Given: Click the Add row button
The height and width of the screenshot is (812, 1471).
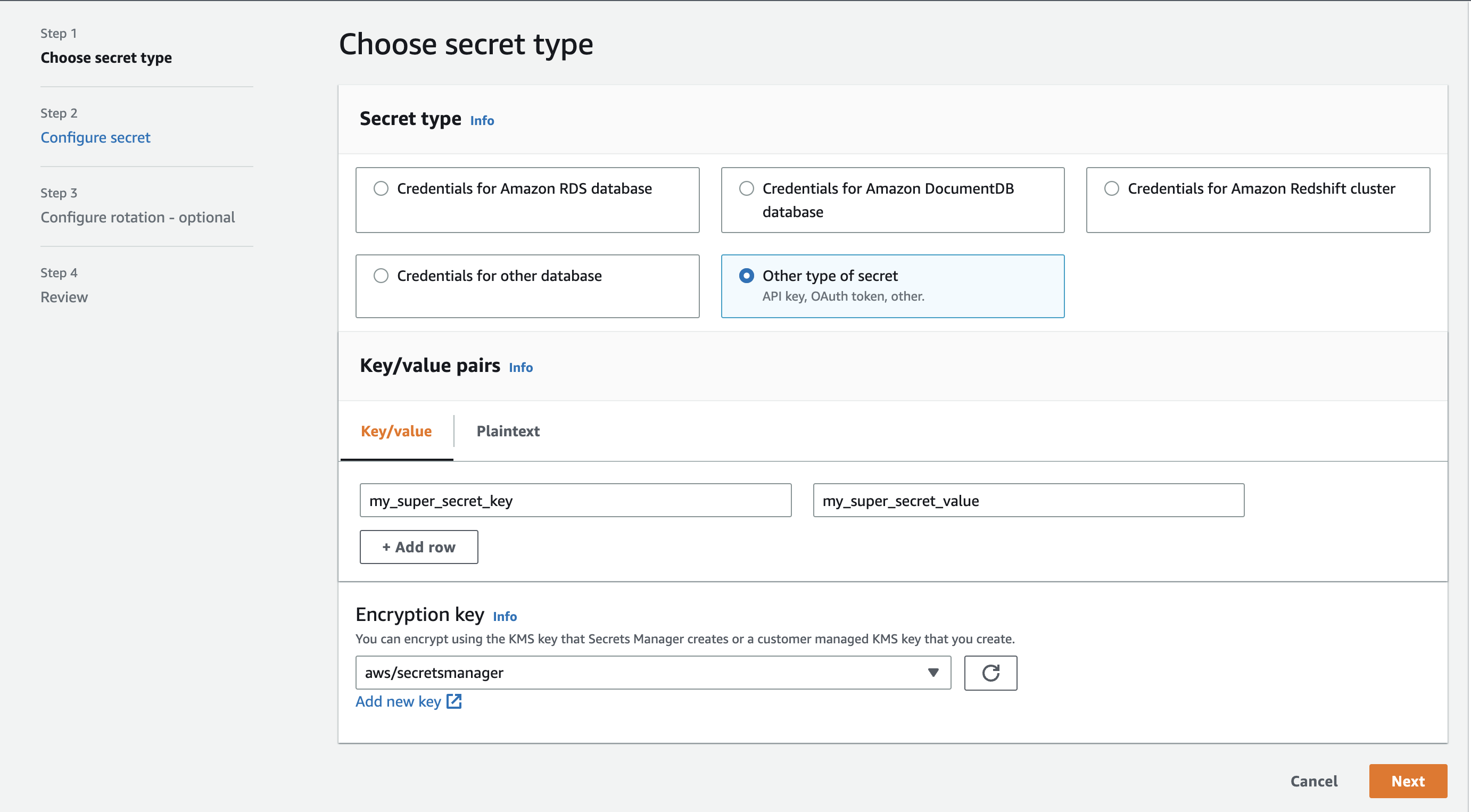Looking at the screenshot, I should [x=418, y=547].
